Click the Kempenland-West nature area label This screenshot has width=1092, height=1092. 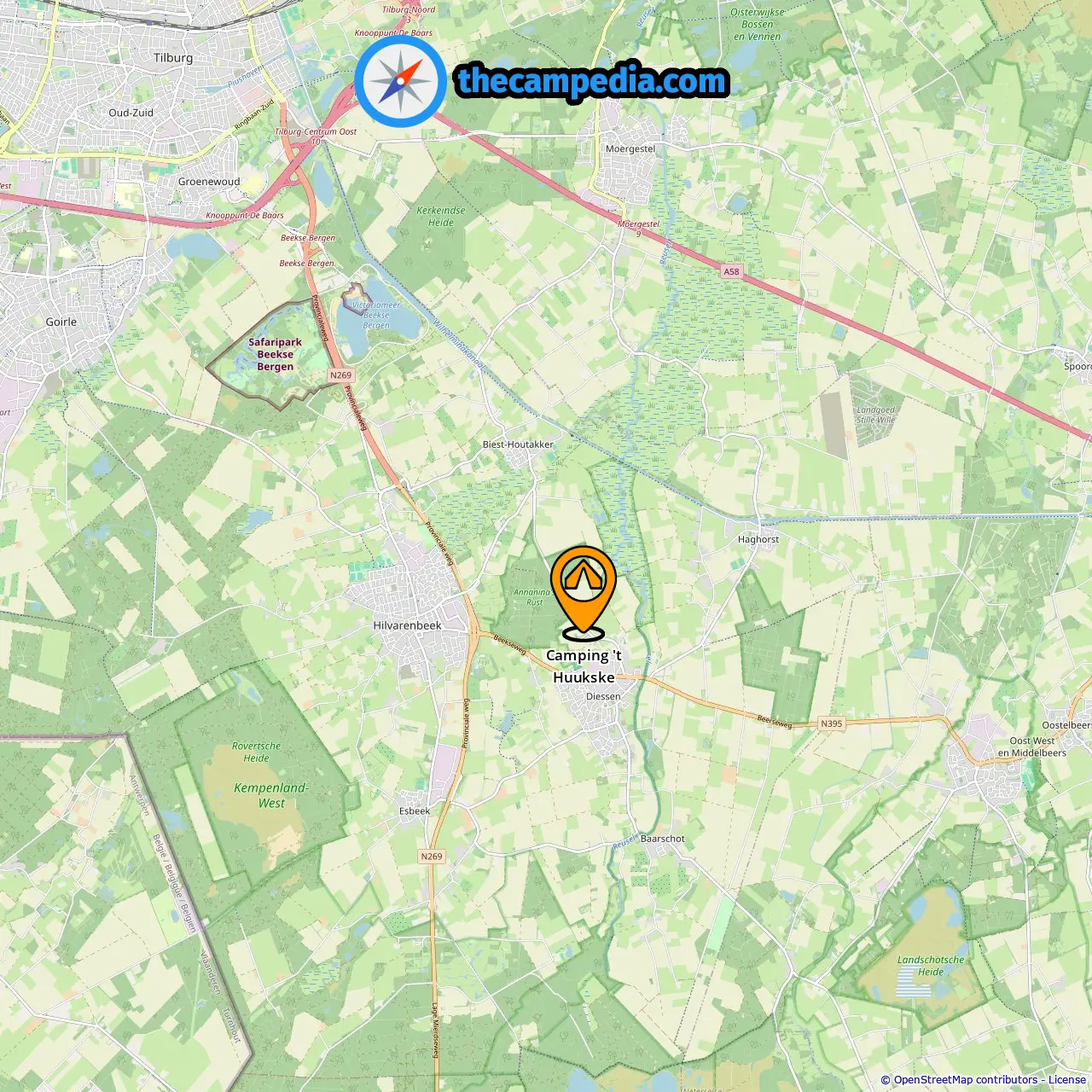point(271,795)
